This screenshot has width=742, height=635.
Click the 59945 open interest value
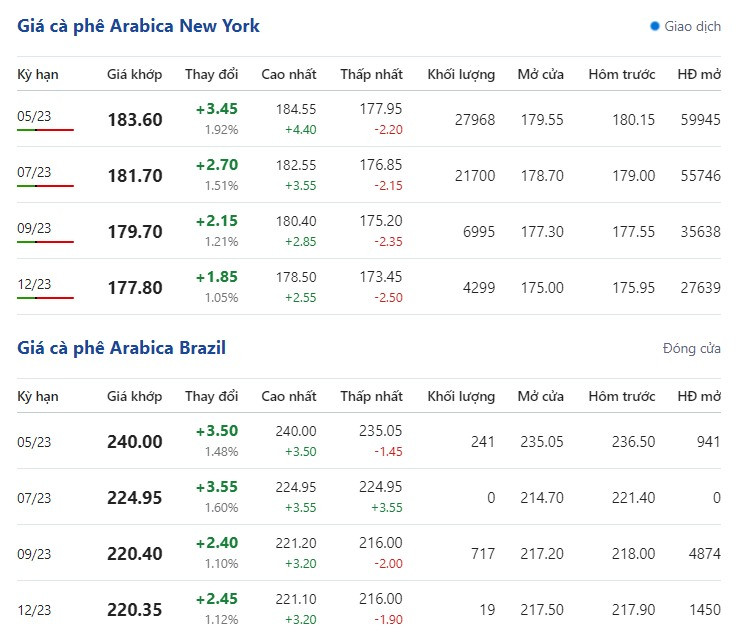pos(698,120)
